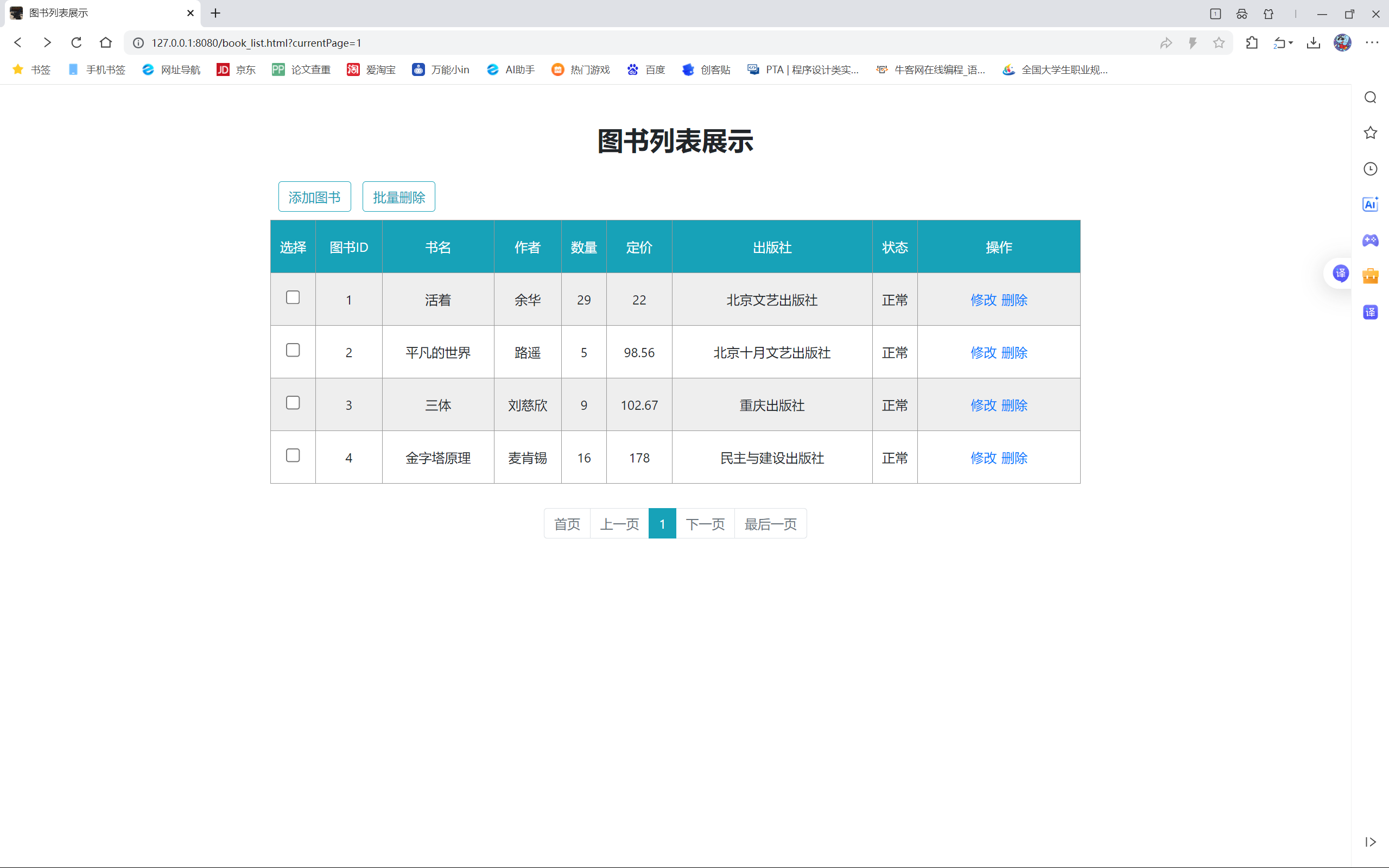
Task: Click the sidebar game controller icon
Action: tap(1370, 240)
